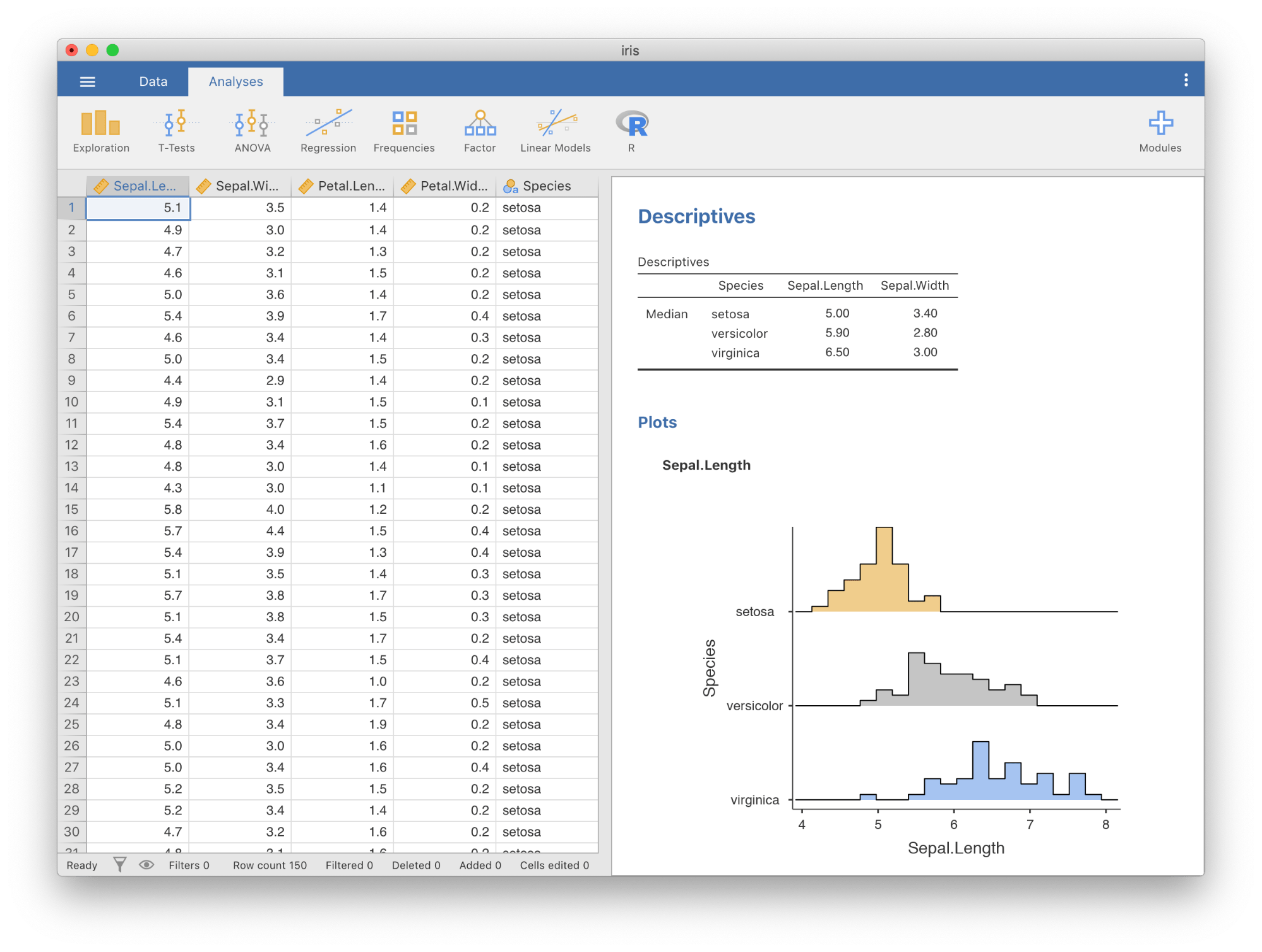Select the Sepal.Length cell with value 5.1 in row 1

[x=138, y=208]
